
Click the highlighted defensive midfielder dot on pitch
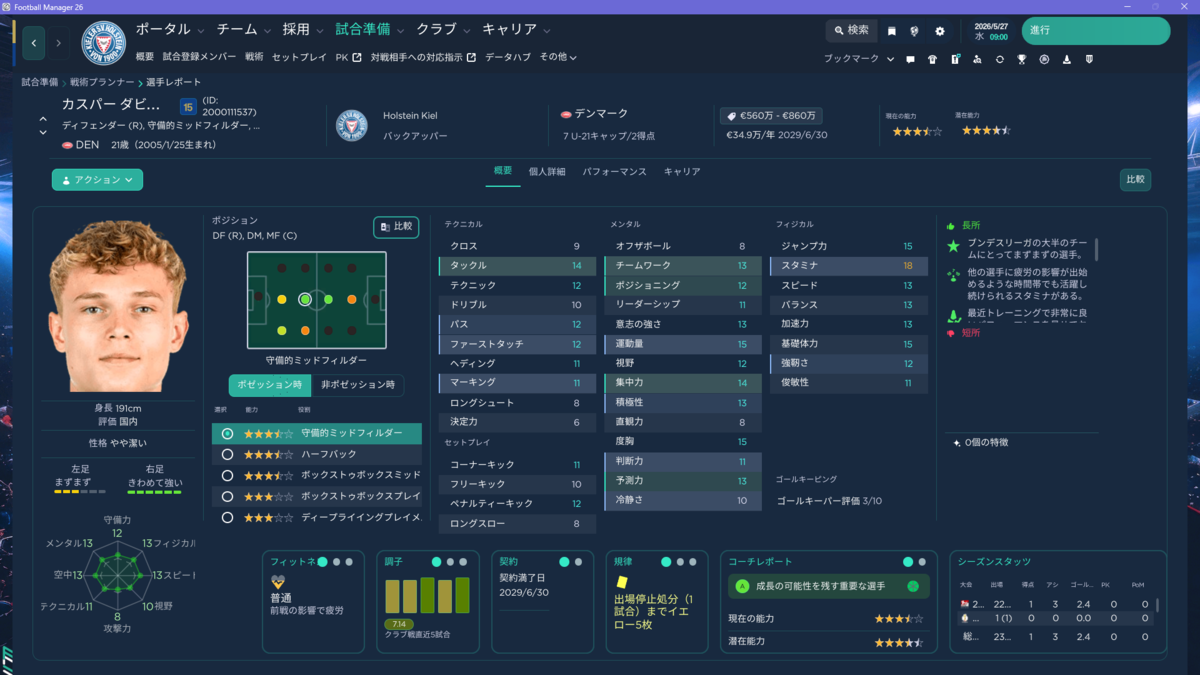(305, 299)
